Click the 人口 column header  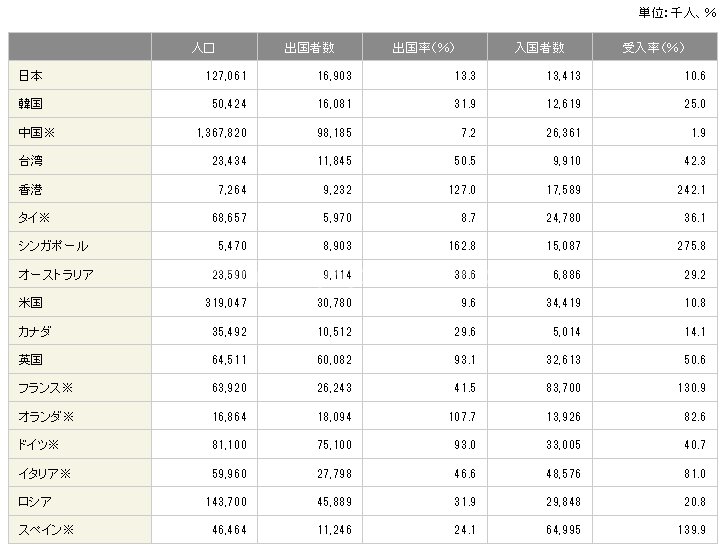204,47
